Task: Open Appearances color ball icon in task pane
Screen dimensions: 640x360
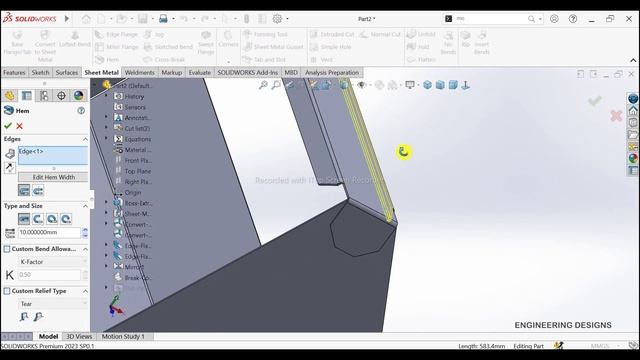Action: pos(633,158)
